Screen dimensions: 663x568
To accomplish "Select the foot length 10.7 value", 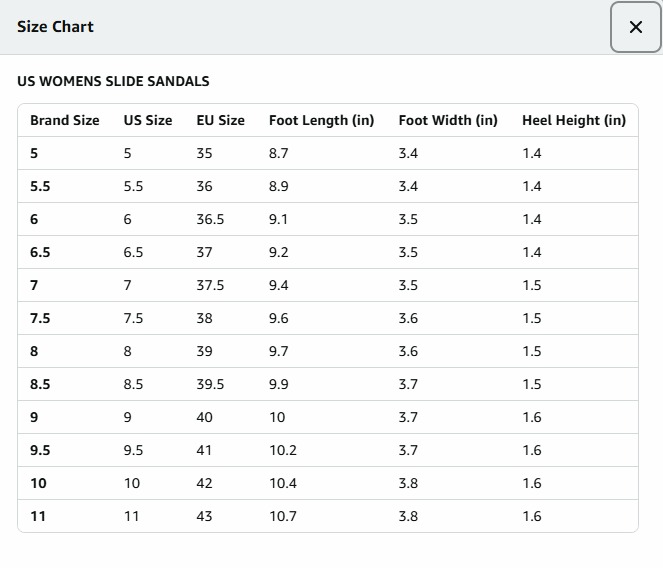I will tap(283, 516).
